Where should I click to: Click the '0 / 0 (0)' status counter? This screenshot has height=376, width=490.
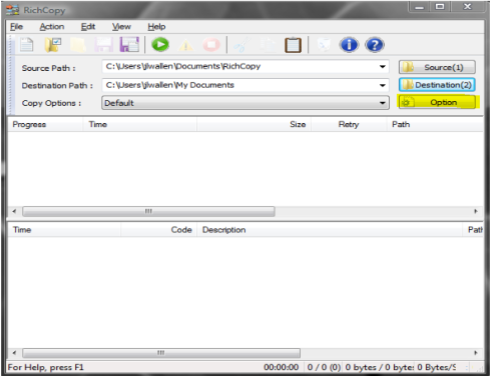pos(324,367)
